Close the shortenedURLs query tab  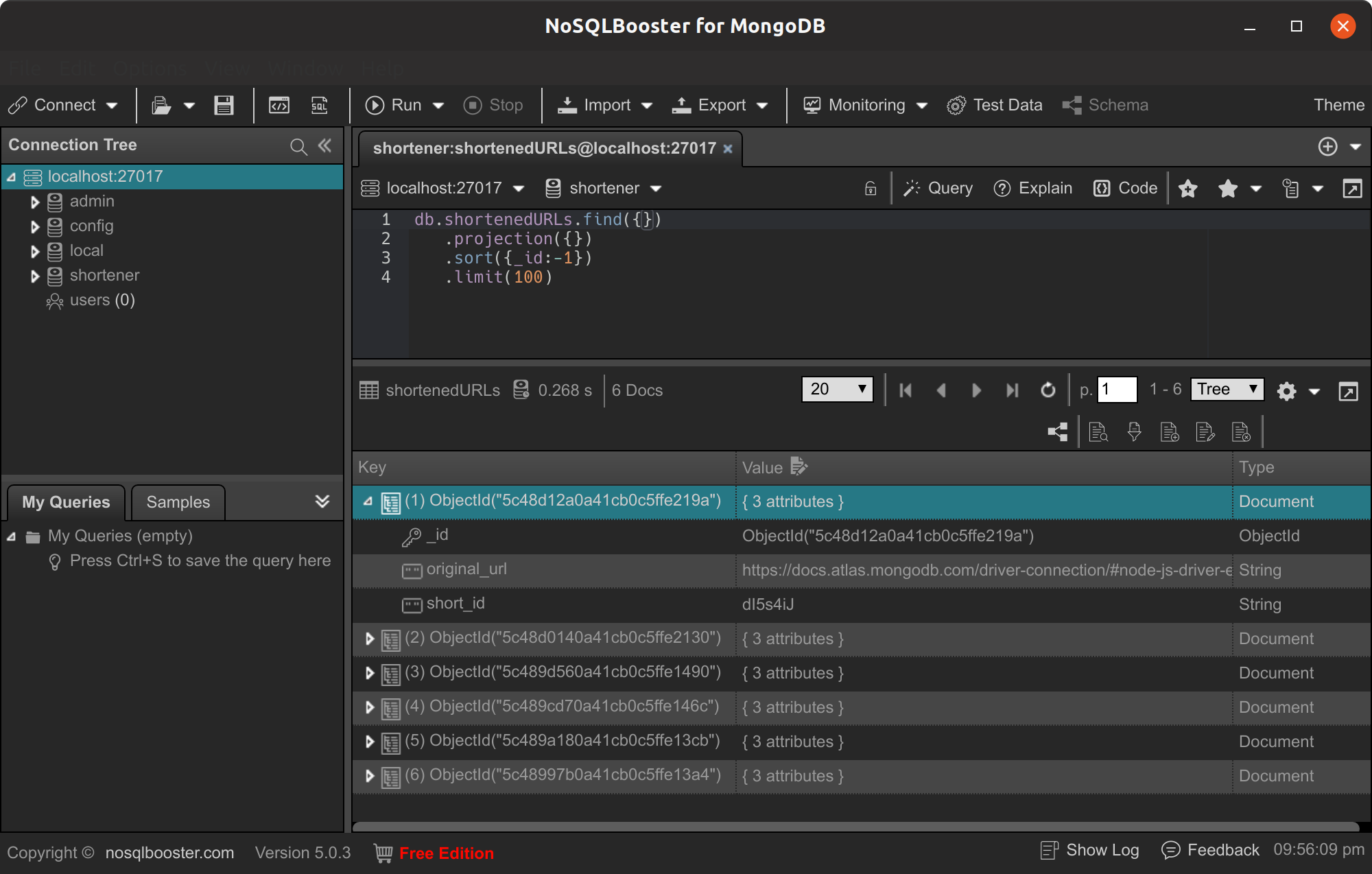(728, 149)
